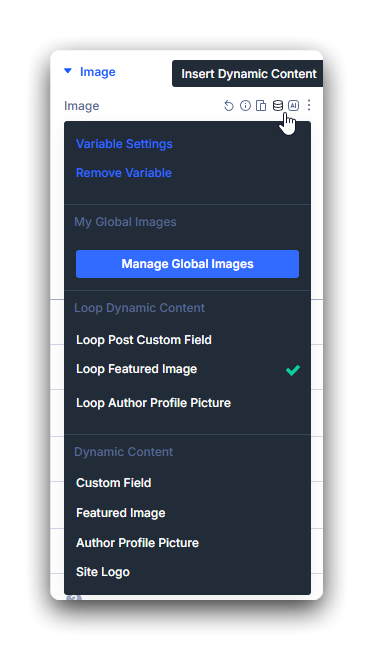
Task: Click the grey Dynamic Content heading
Action: (124, 451)
